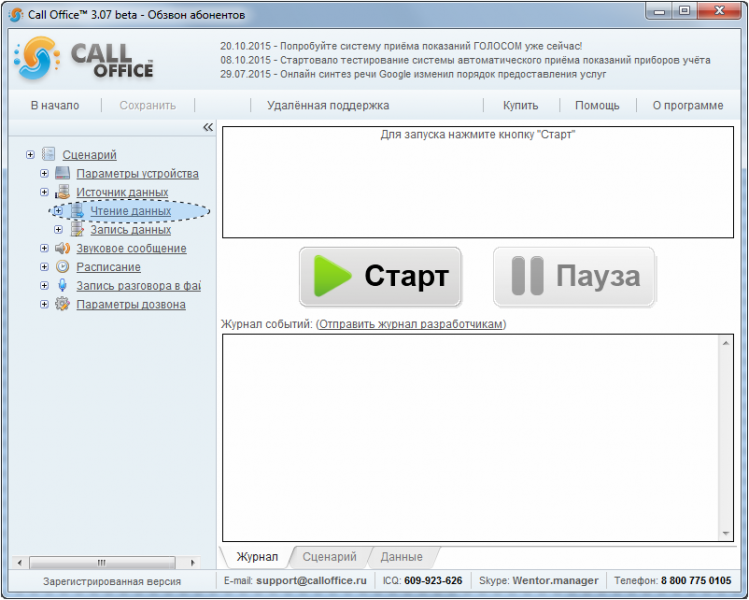Image resolution: width=749 pixels, height=600 pixels.
Task: Click the Пауза button
Action: click(574, 277)
